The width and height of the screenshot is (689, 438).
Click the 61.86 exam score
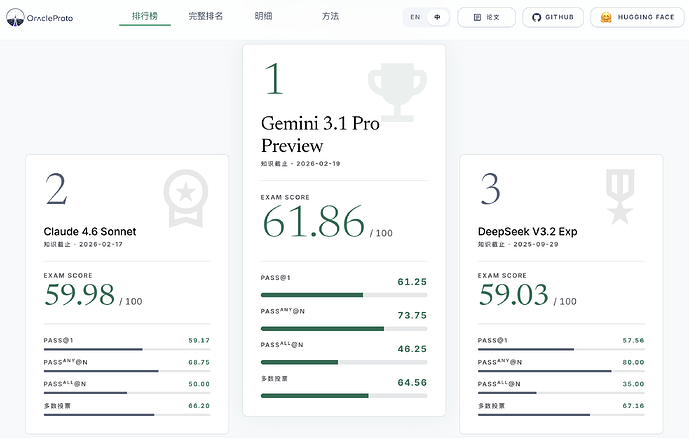coord(314,221)
